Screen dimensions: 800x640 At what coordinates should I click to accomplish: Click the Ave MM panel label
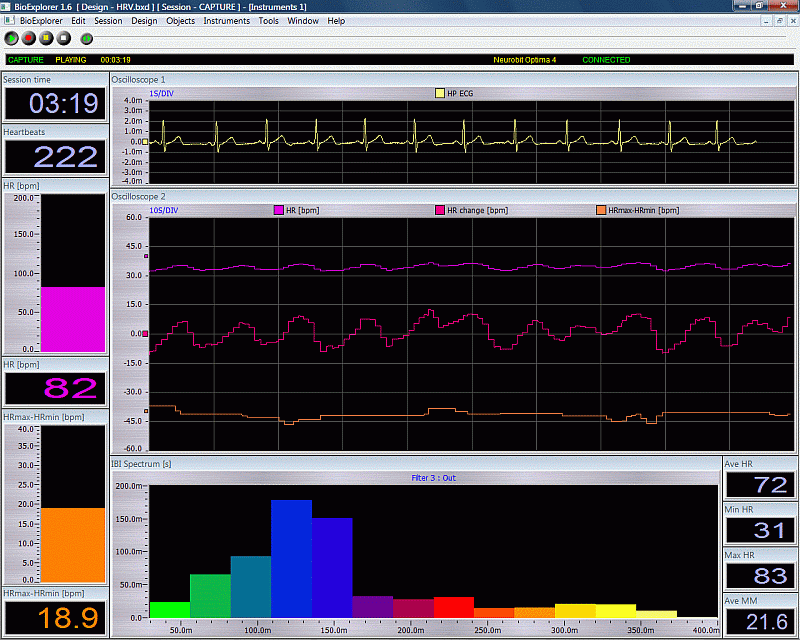tap(741, 601)
